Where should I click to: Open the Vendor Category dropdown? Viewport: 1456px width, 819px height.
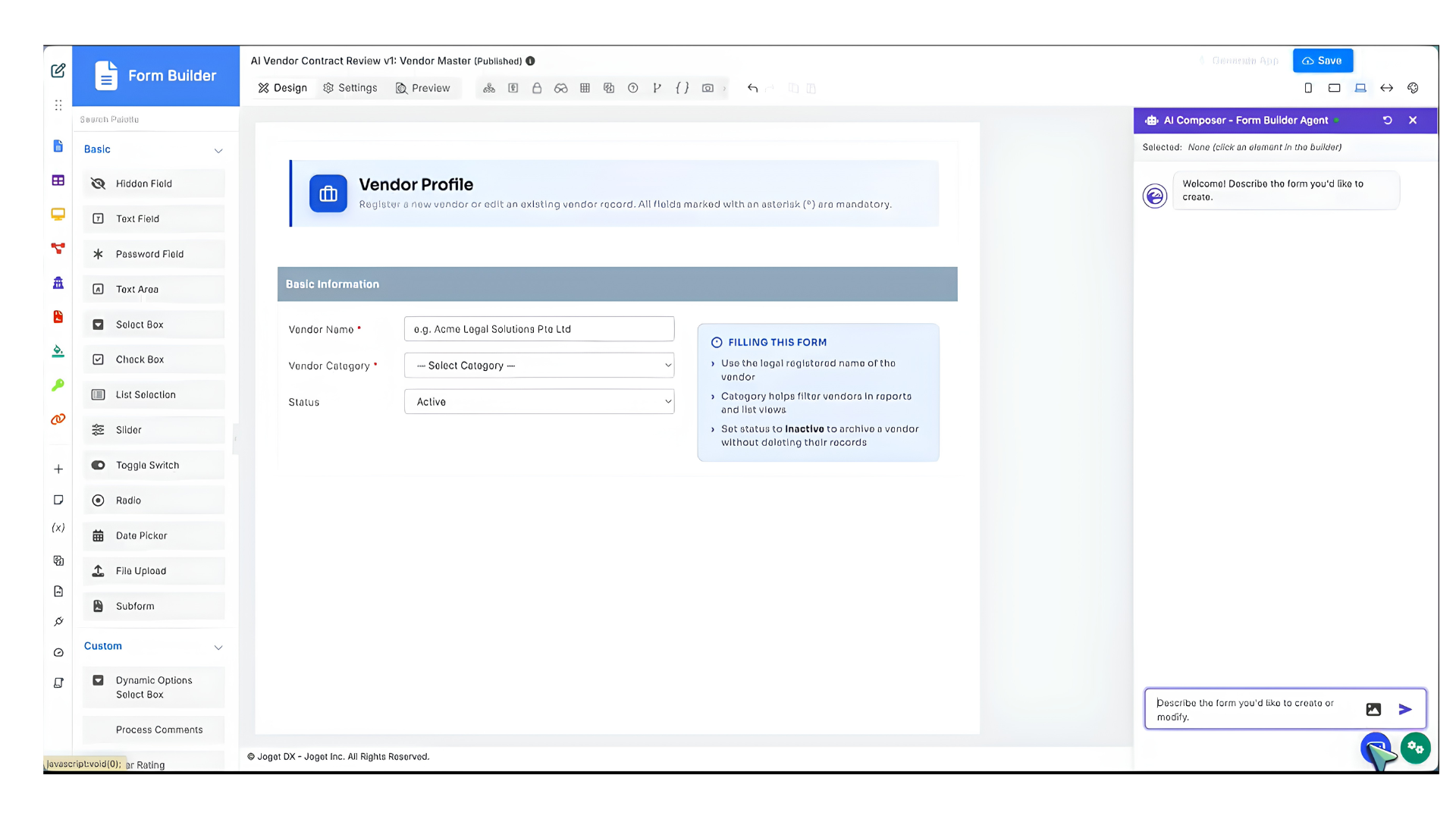pos(539,366)
